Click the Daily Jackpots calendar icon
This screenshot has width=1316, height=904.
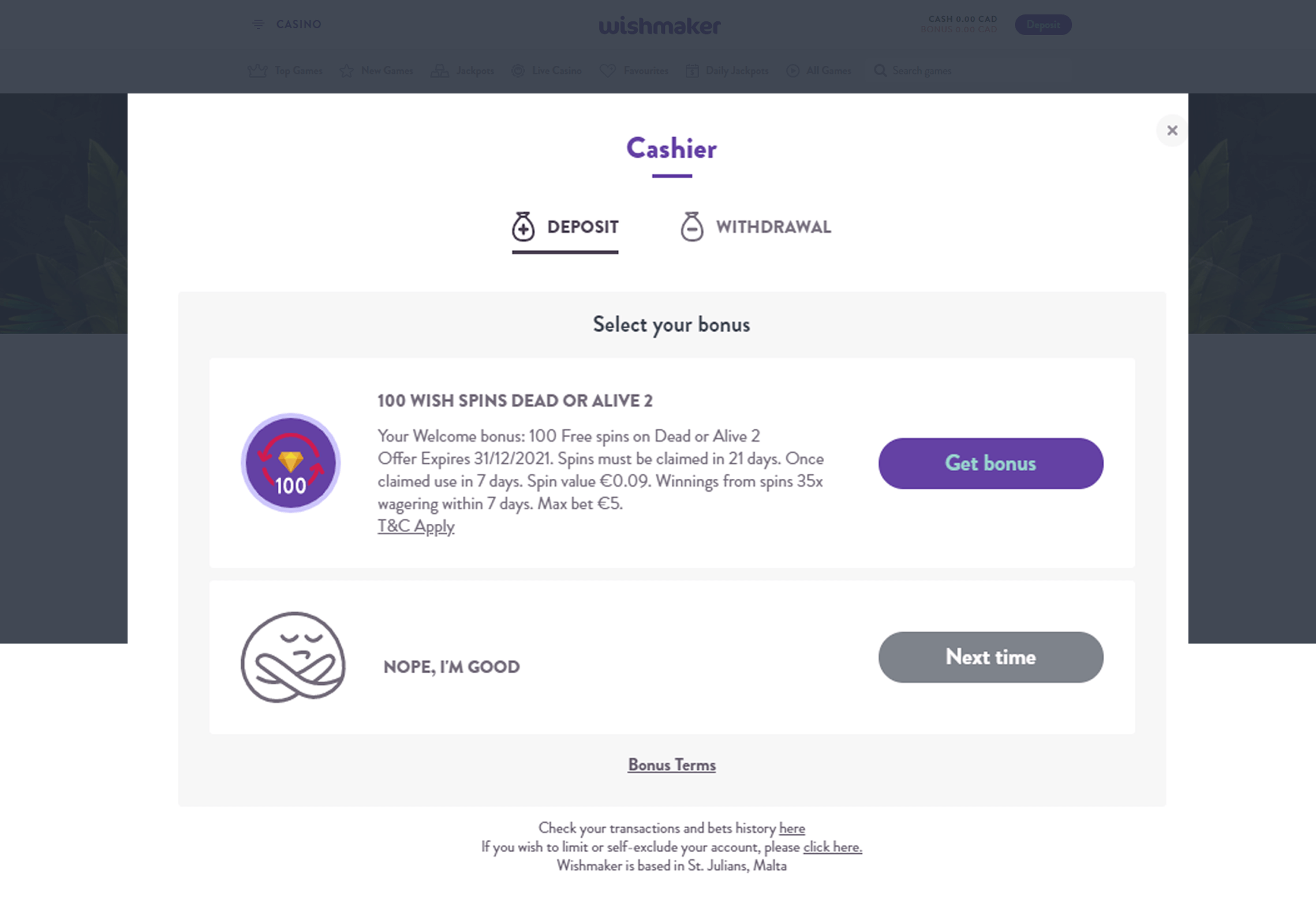[x=692, y=71]
